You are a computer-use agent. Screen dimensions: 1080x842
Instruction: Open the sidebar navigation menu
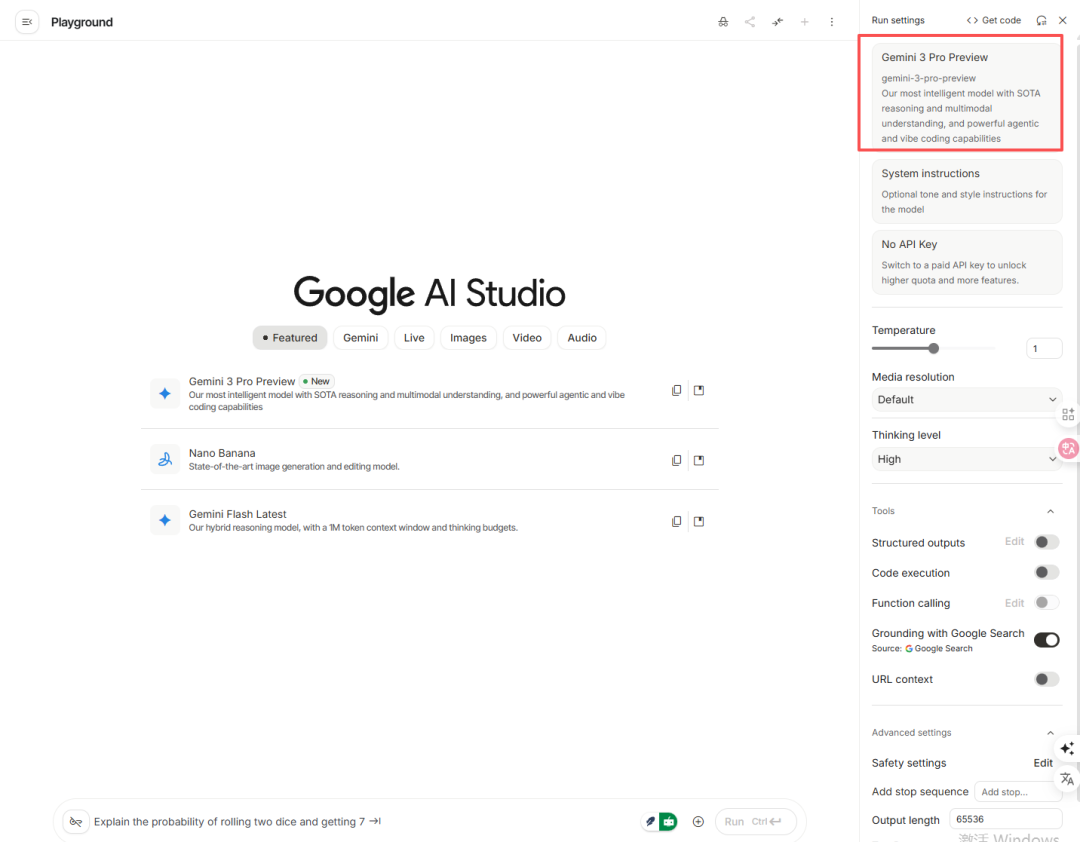(27, 22)
